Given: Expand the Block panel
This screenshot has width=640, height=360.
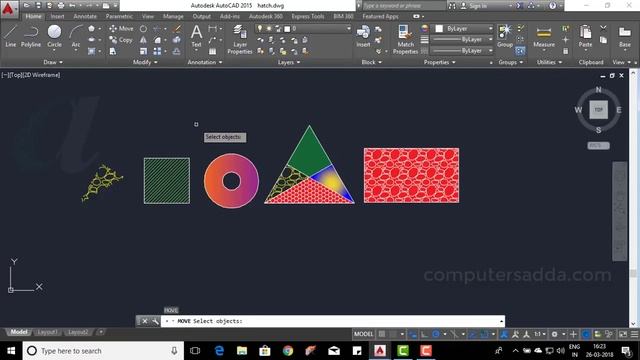Looking at the screenshot, I should click(371, 62).
